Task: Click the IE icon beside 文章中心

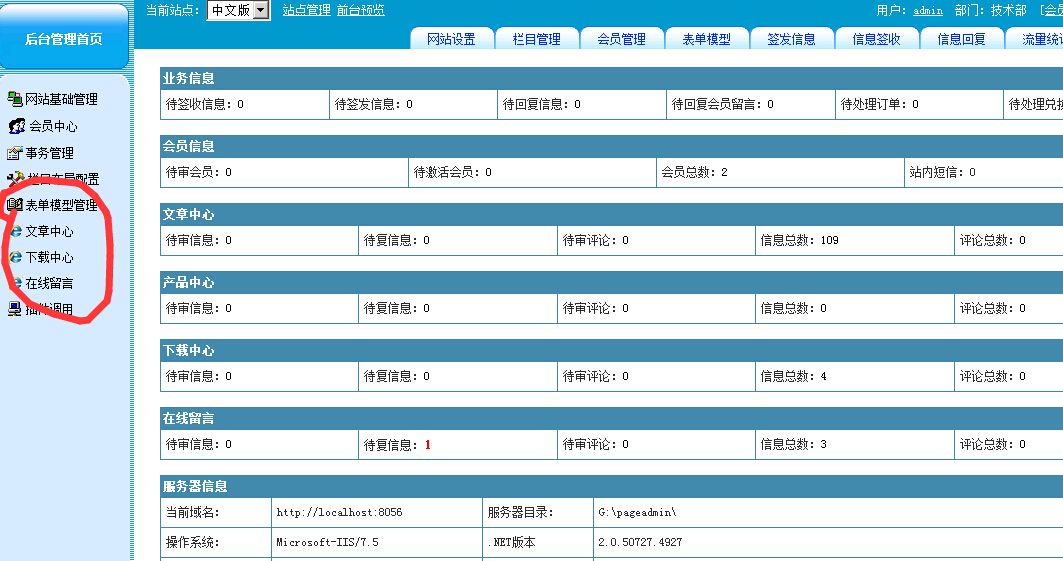Action: (x=15, y=231)
